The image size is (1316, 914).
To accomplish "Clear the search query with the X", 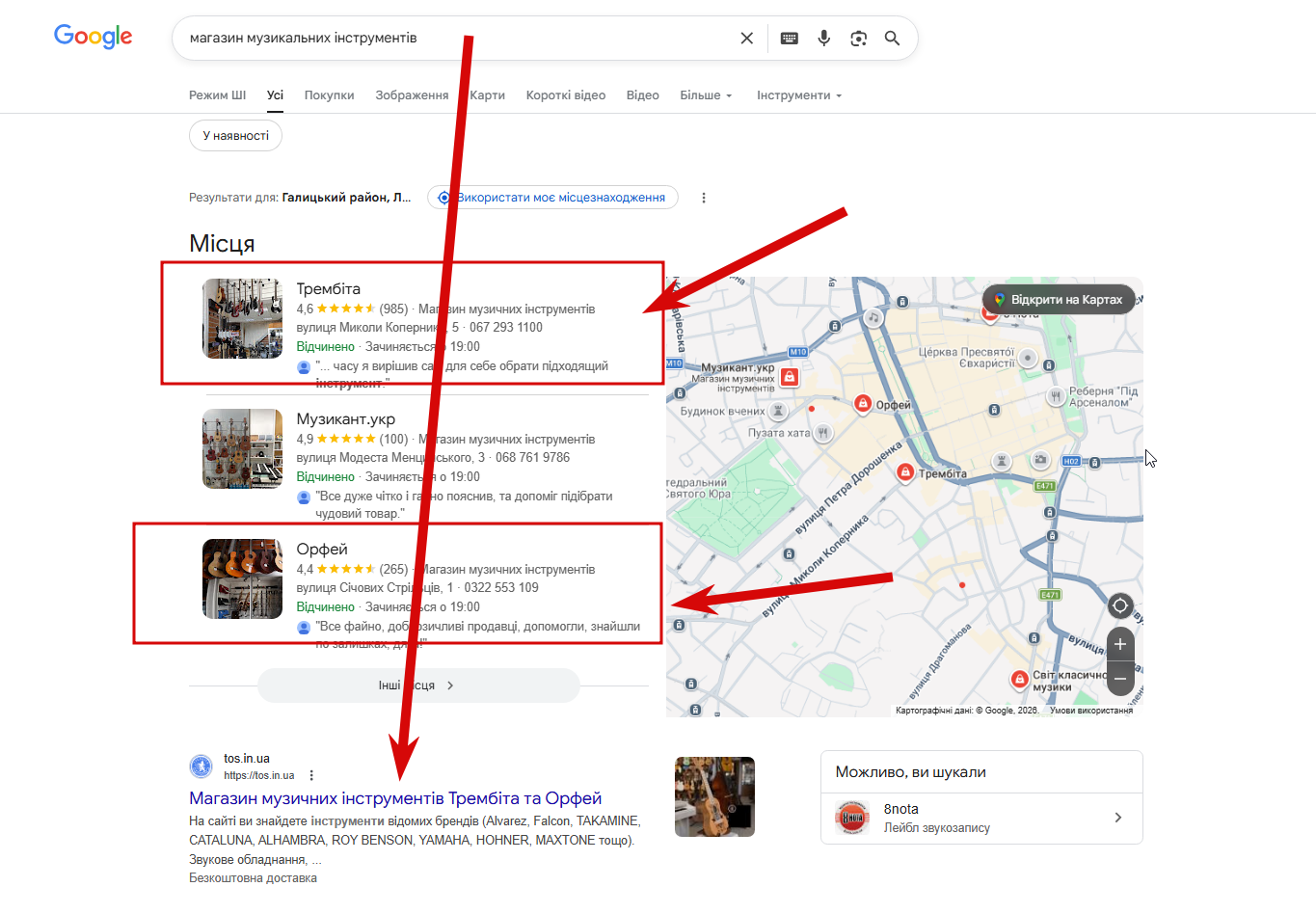I will click(747, 39).
